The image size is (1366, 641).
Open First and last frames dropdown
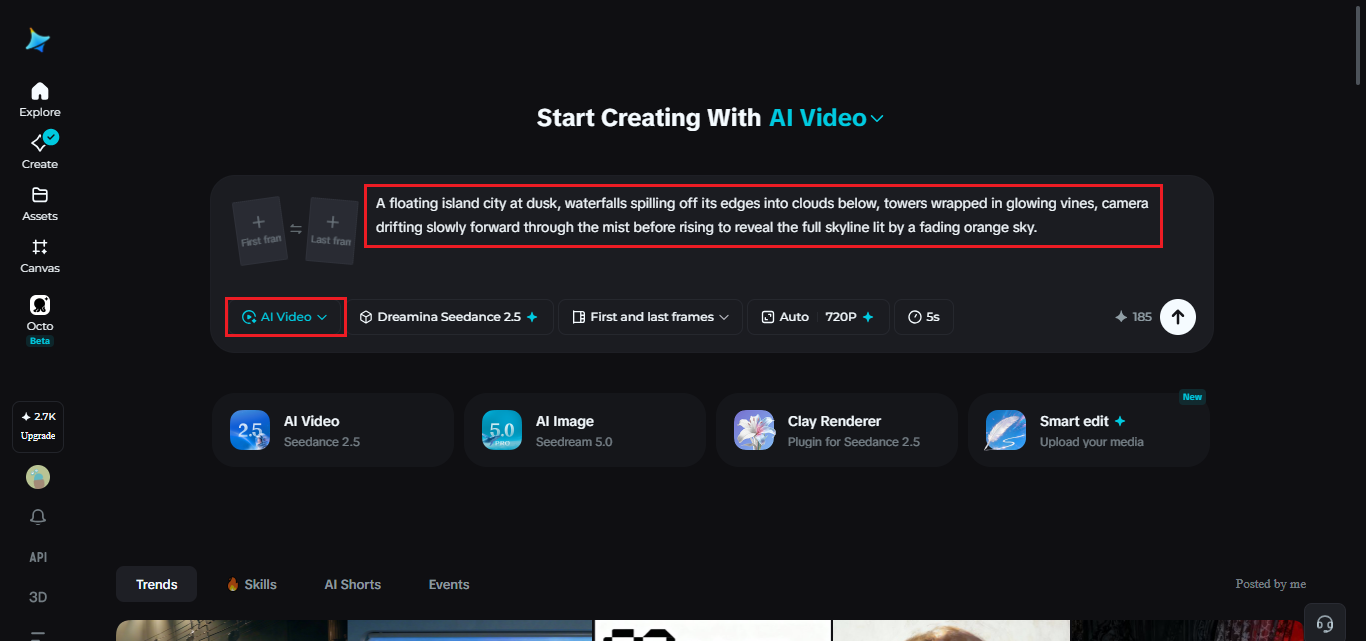coord(650,317)
